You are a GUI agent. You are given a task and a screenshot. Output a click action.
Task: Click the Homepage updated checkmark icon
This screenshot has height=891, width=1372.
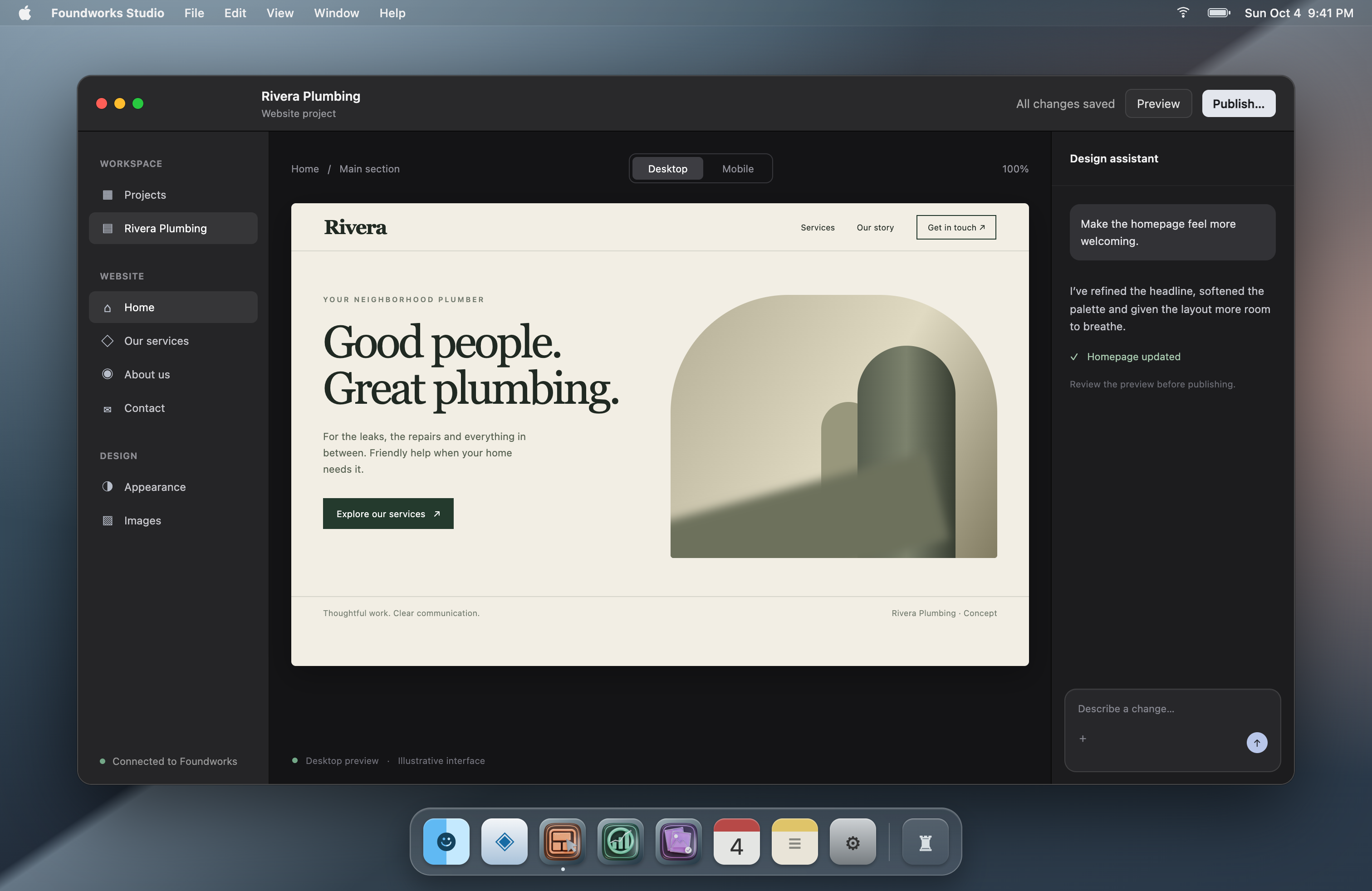point(1074,357)
